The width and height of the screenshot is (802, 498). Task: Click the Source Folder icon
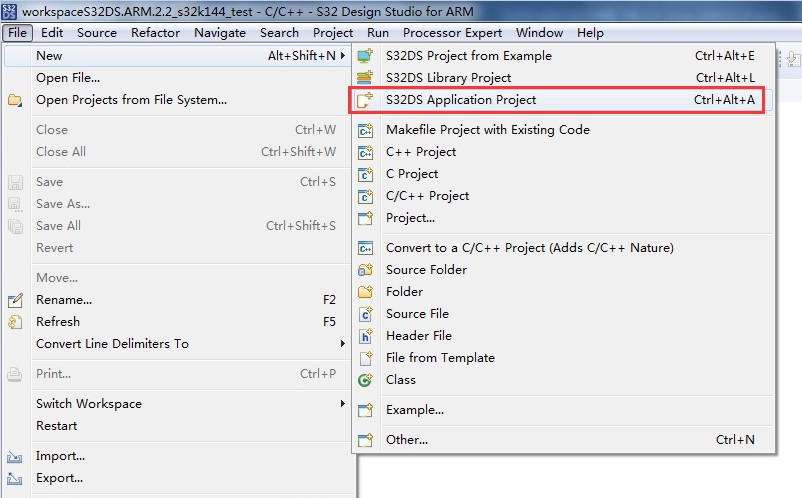click(x=365, y=270)
